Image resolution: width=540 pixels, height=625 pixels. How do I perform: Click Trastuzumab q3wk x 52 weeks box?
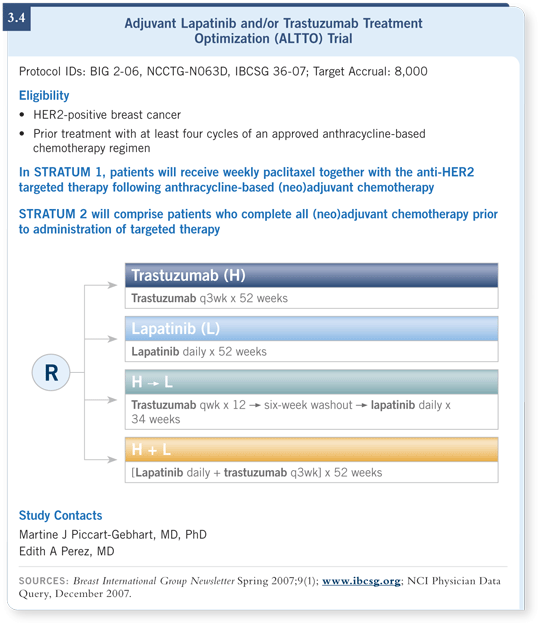[311, 298]
